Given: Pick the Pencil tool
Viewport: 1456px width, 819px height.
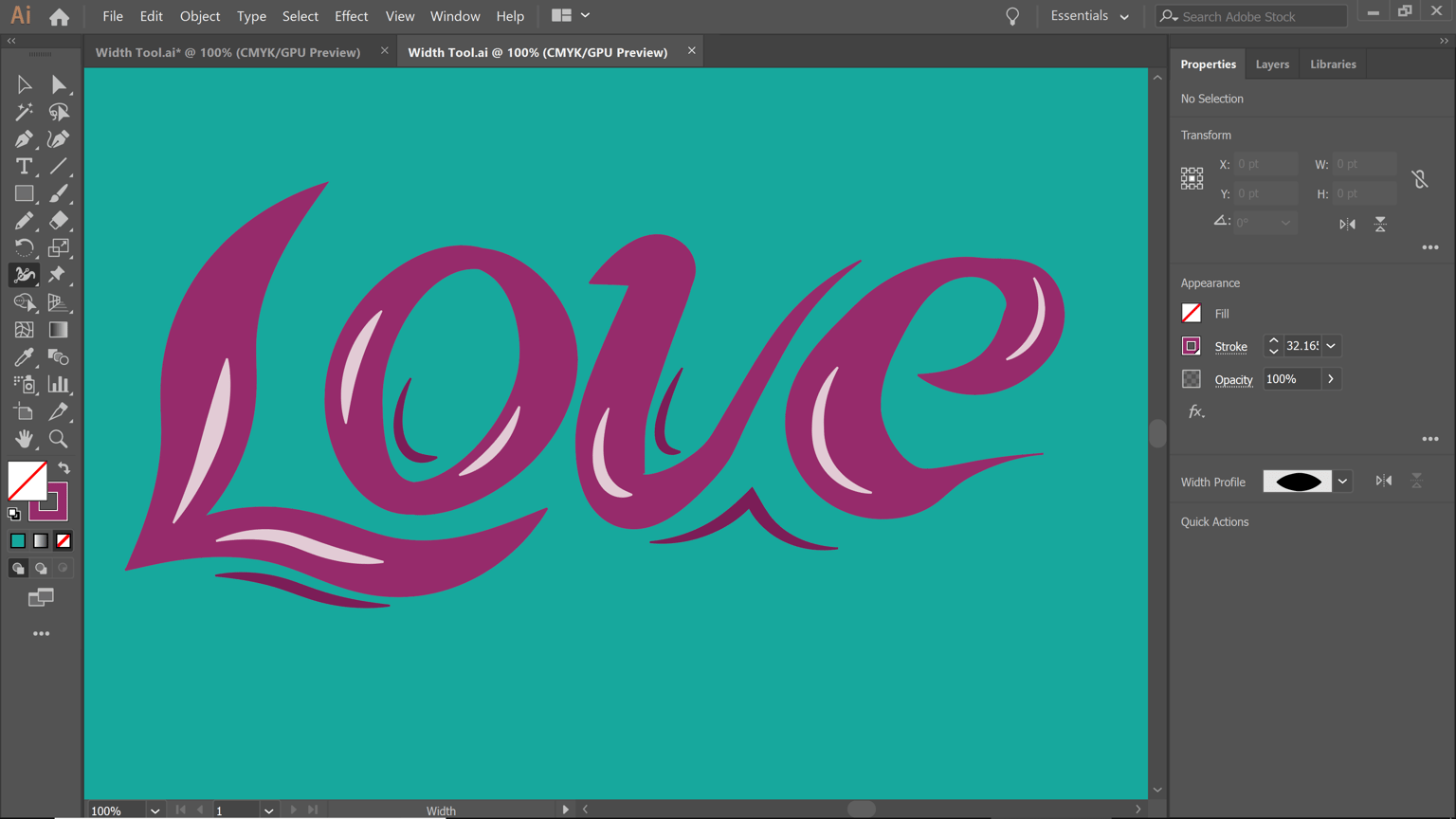Looking at the screenshot, I should [24, 221].
